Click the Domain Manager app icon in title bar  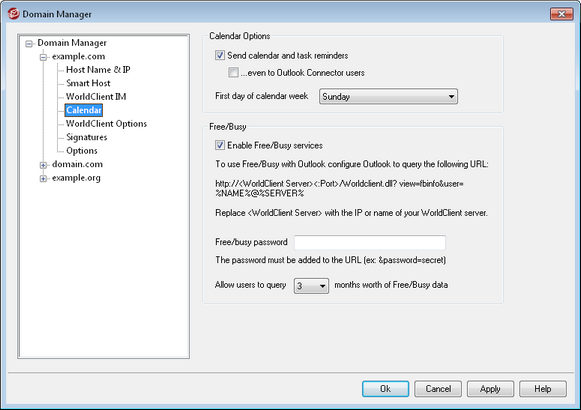(13, 14)
